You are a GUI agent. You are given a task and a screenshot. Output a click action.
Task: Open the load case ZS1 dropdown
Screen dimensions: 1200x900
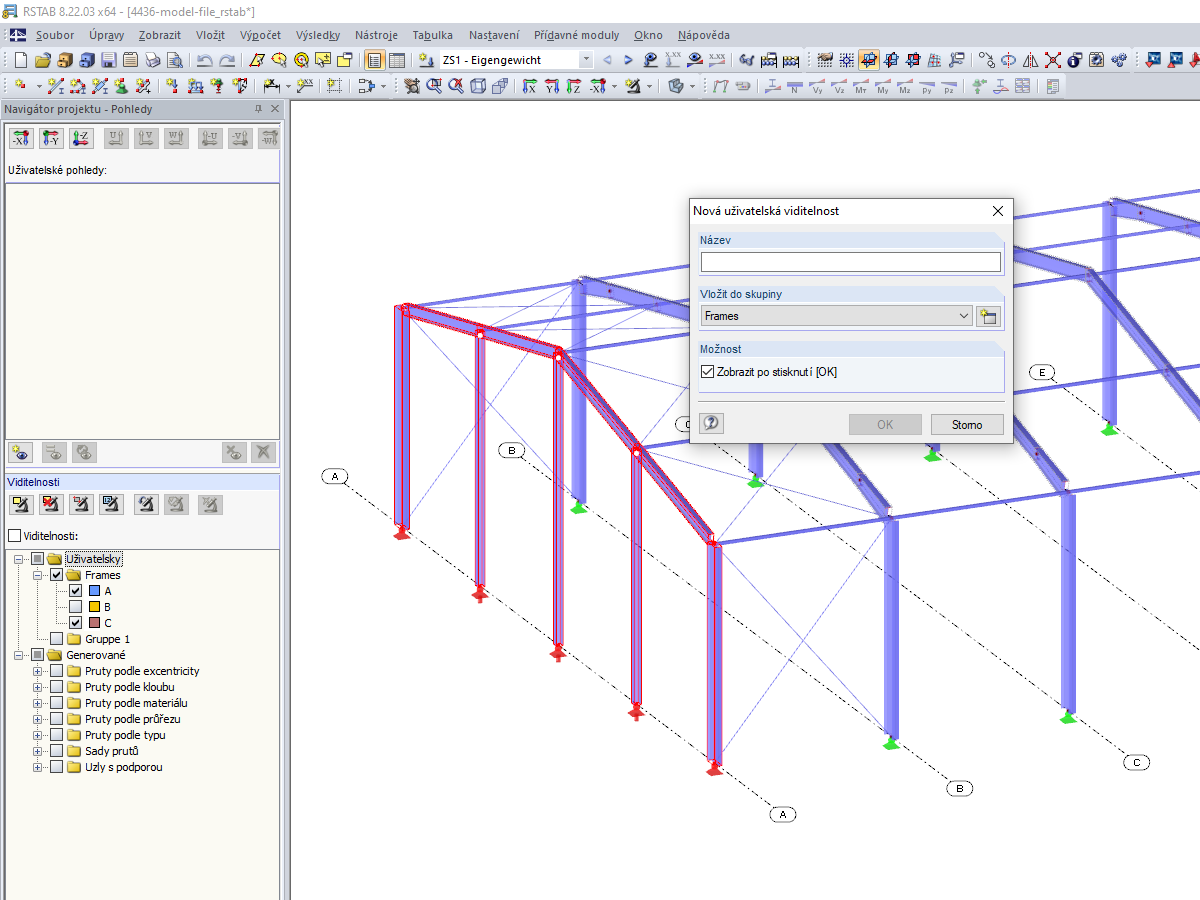[585, 60]
